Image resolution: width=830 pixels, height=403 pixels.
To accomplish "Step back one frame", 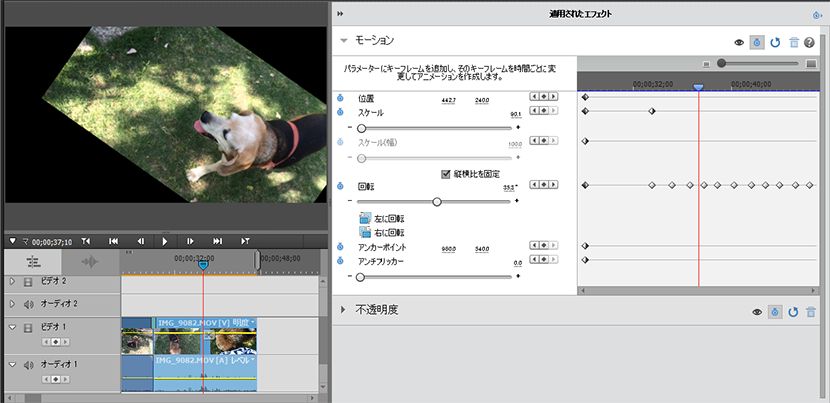I will coord(141,241).
